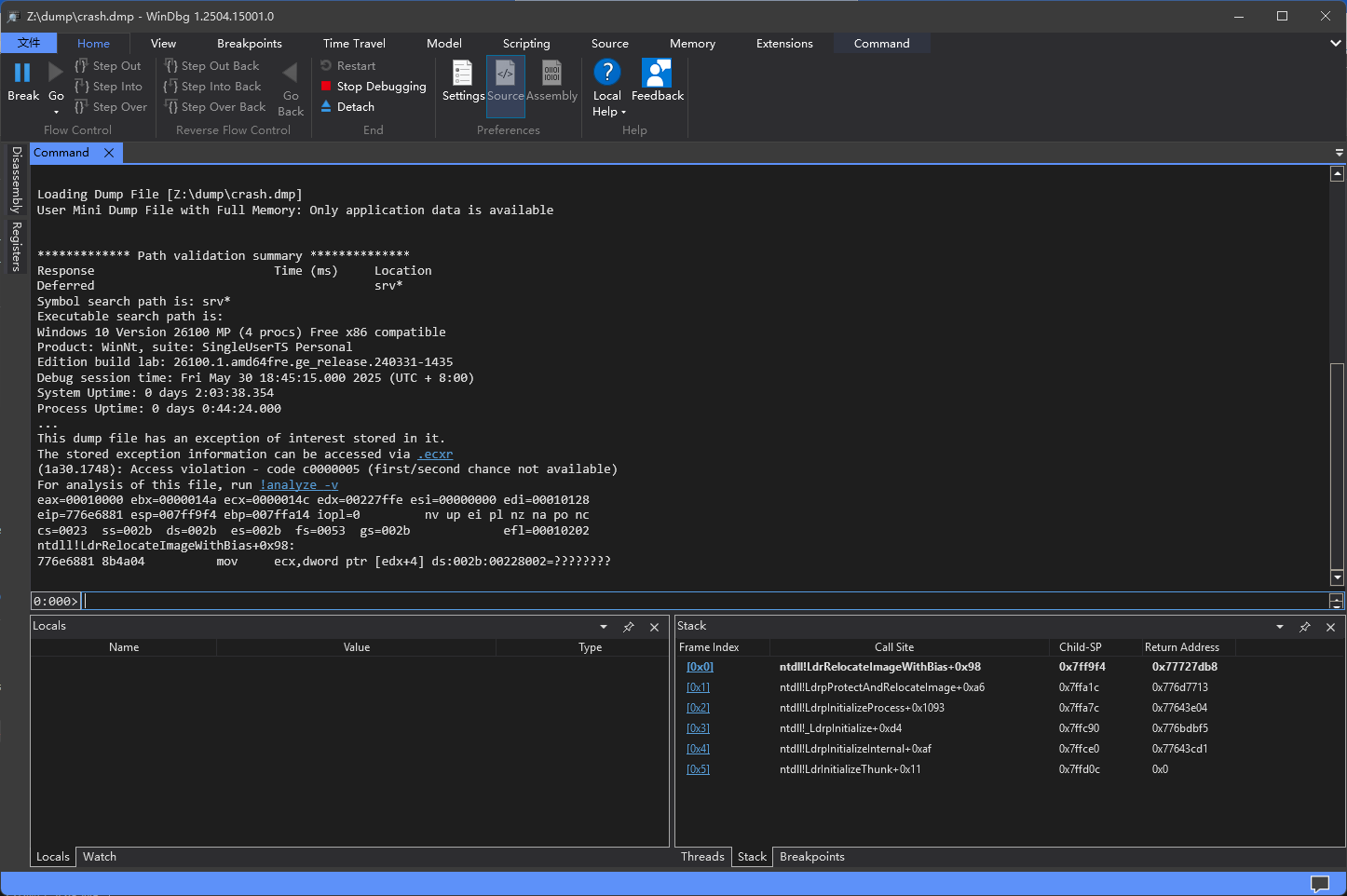
Task: Click Step Into Back
Action: (212, 87)
